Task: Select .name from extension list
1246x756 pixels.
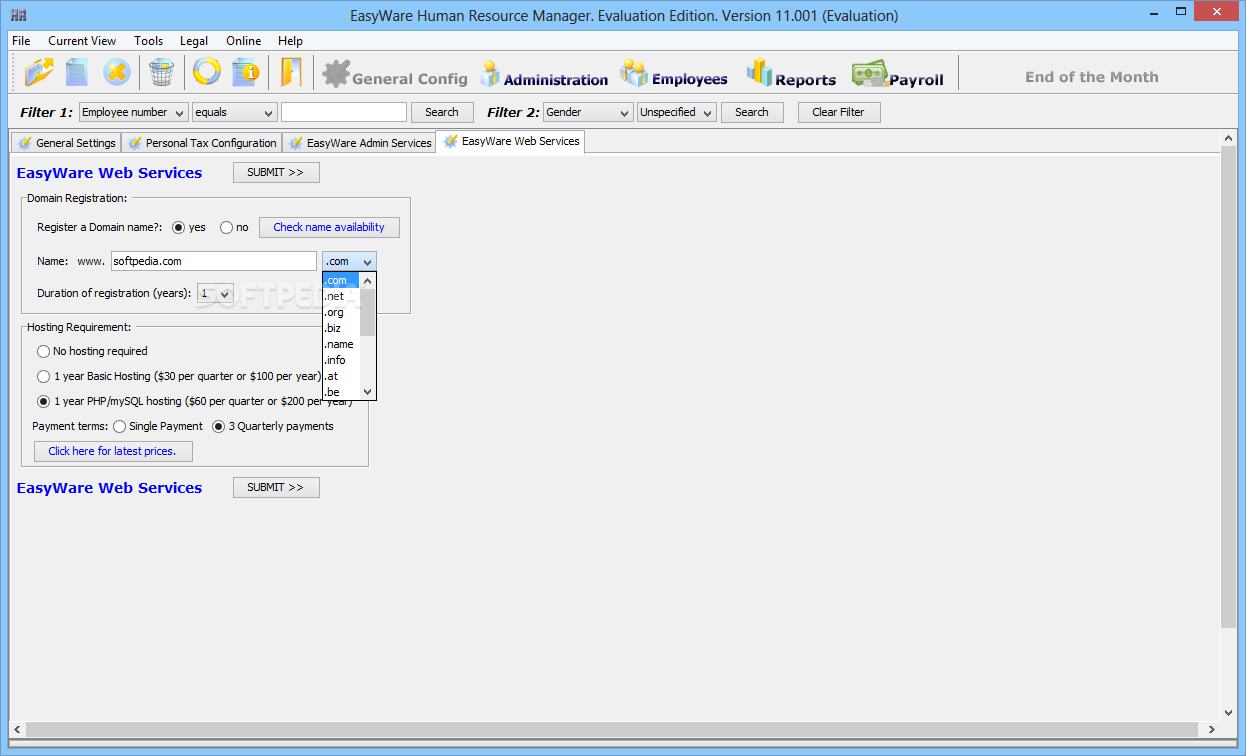Action: 340,344
